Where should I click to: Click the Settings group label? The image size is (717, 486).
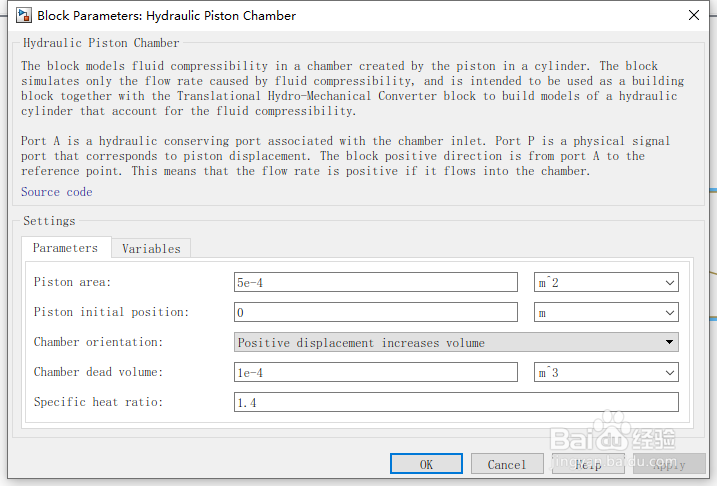[x=49, y=221]
